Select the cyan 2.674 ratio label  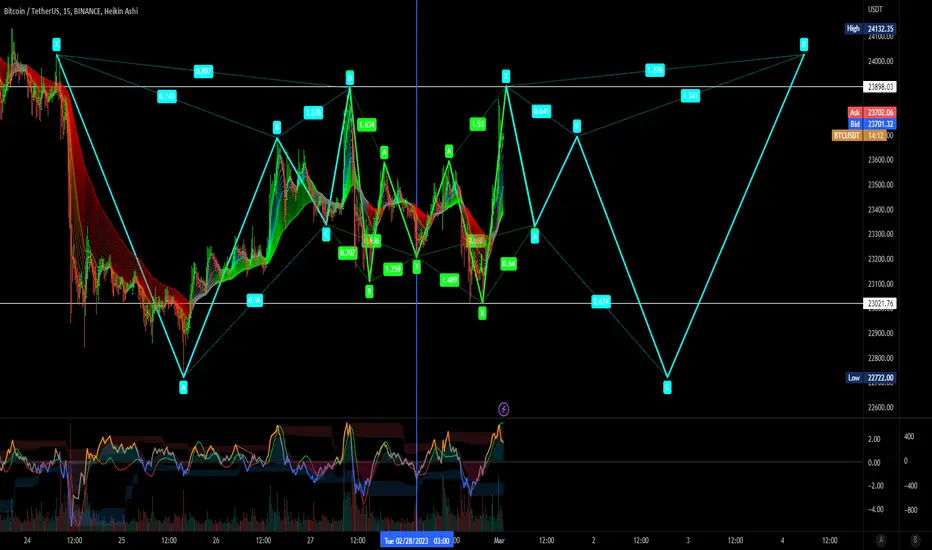[x=601, y=301]
